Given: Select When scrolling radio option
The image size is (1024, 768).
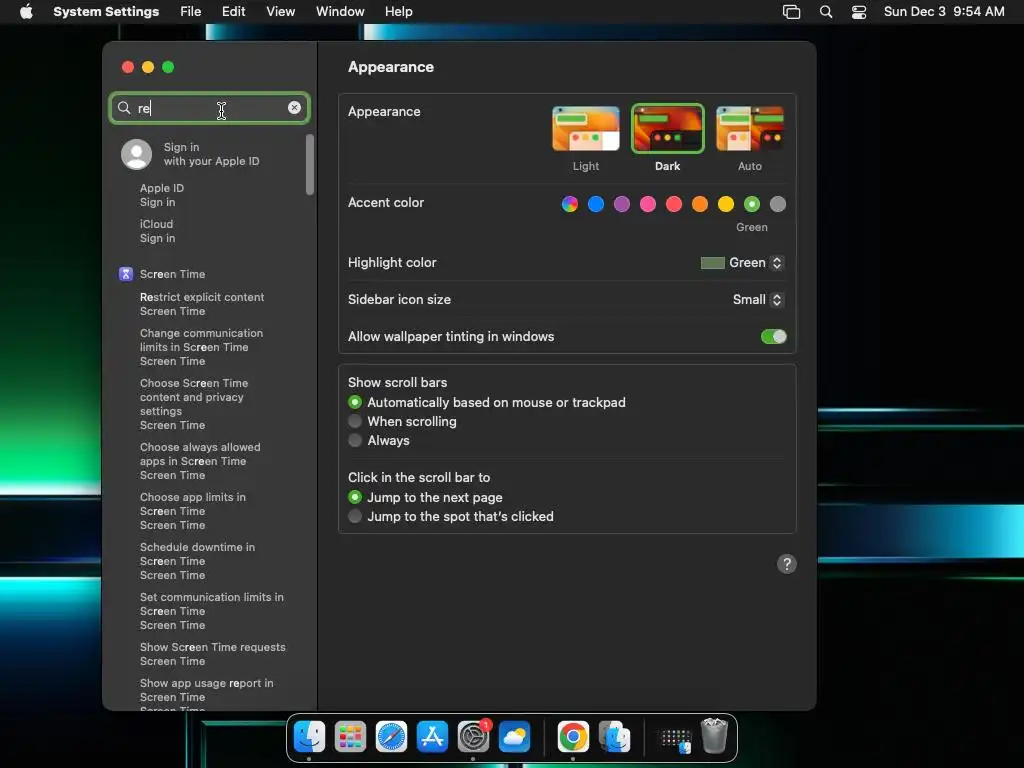Looking at the screenshot, I should [x=355, y=421].
